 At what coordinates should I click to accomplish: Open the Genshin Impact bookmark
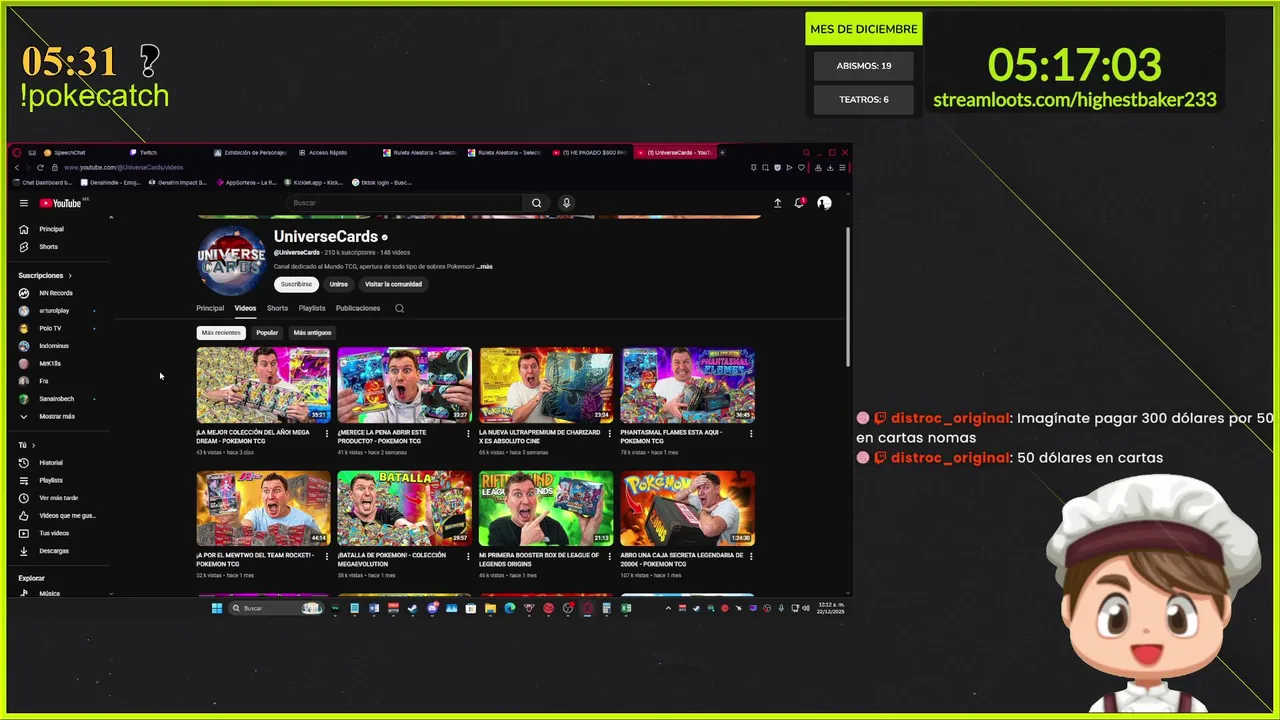(x=177, y=183)
